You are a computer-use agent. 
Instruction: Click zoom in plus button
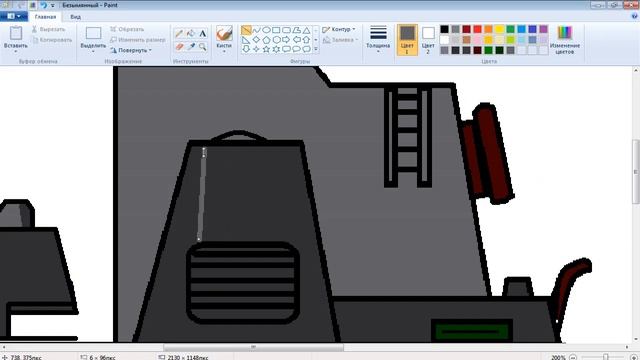(633, 357)
